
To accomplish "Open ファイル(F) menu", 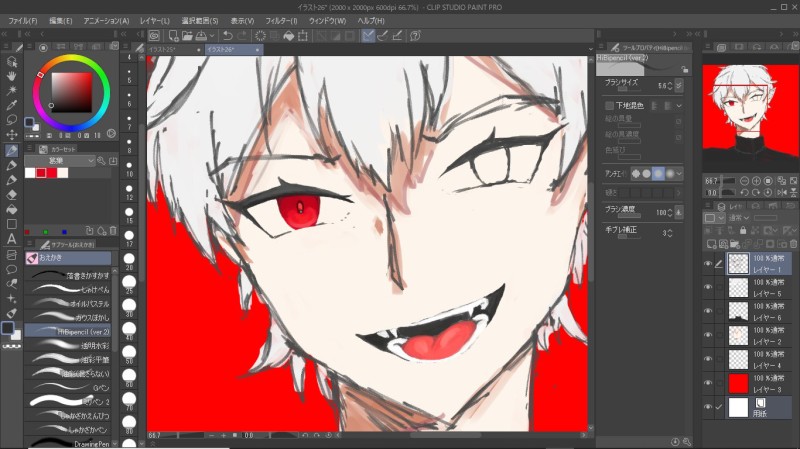I will point(23,21).
